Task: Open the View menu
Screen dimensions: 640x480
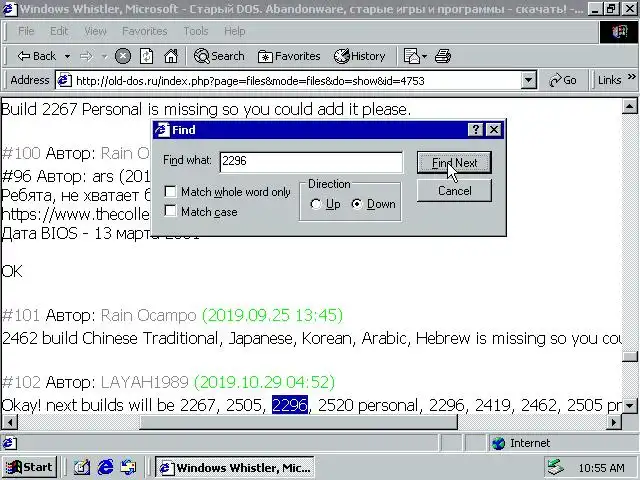Action: tap(95, 31)
